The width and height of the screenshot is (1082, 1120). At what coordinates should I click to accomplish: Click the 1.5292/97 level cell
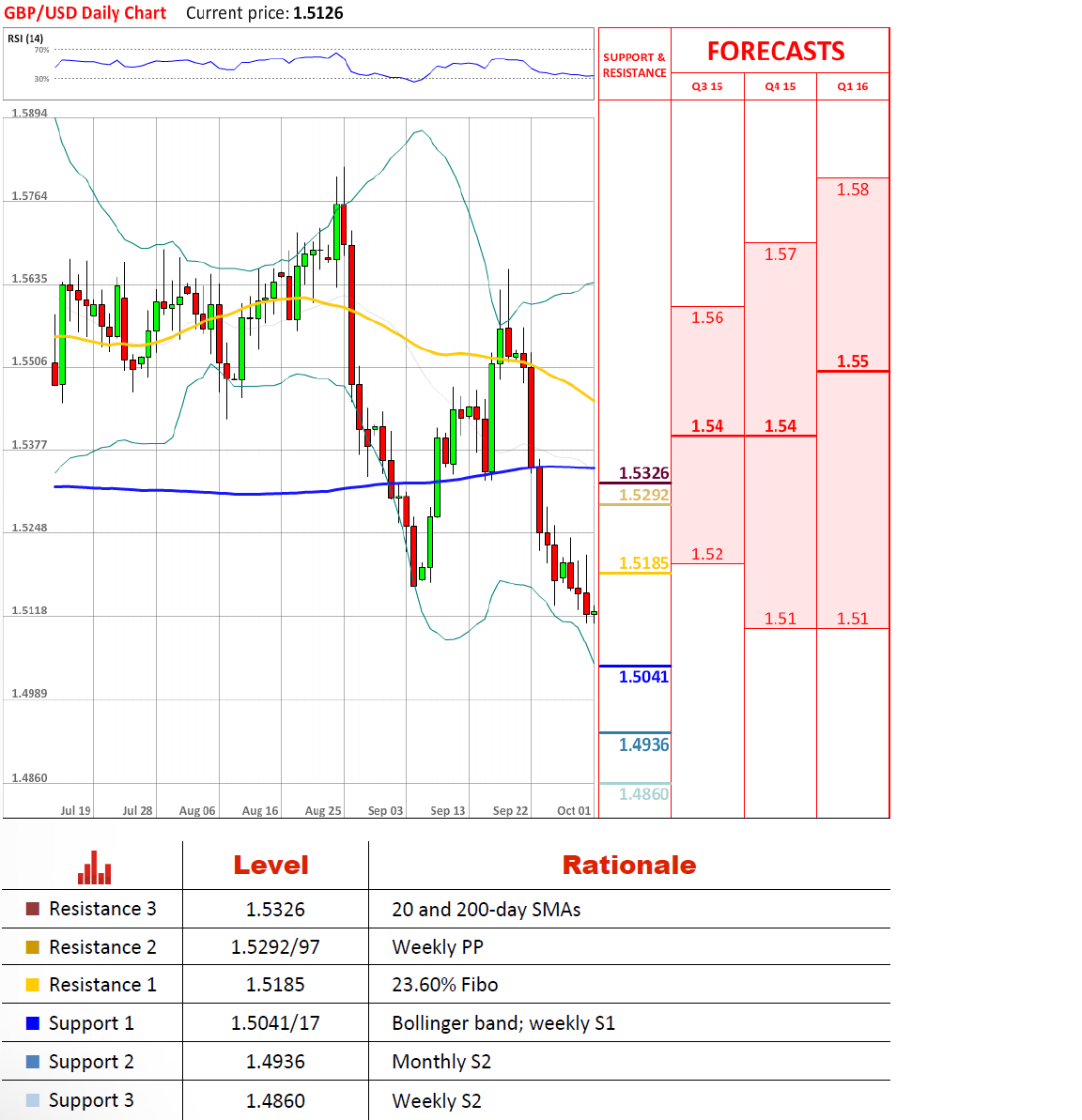[275, 947]
